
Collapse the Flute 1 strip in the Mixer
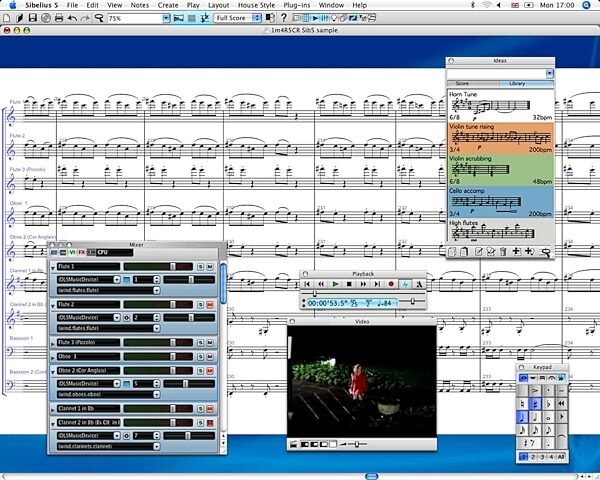pos(53,268)
